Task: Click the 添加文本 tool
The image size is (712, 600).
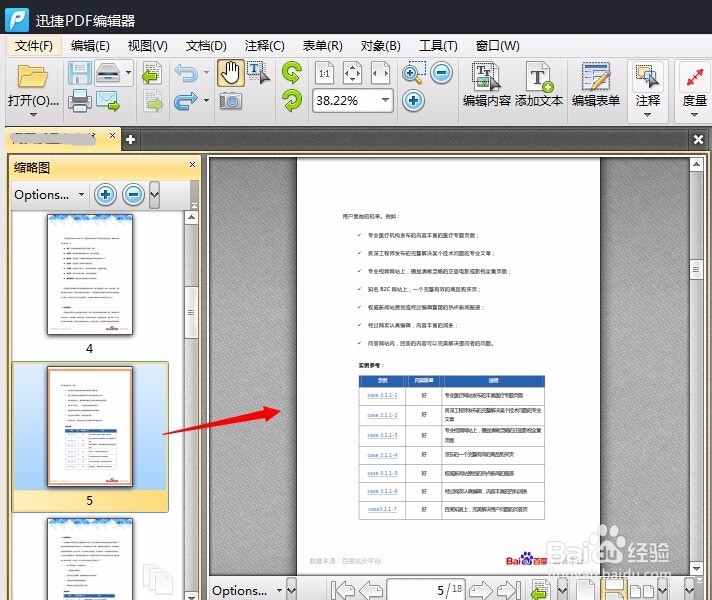Action: click(539, 85)
